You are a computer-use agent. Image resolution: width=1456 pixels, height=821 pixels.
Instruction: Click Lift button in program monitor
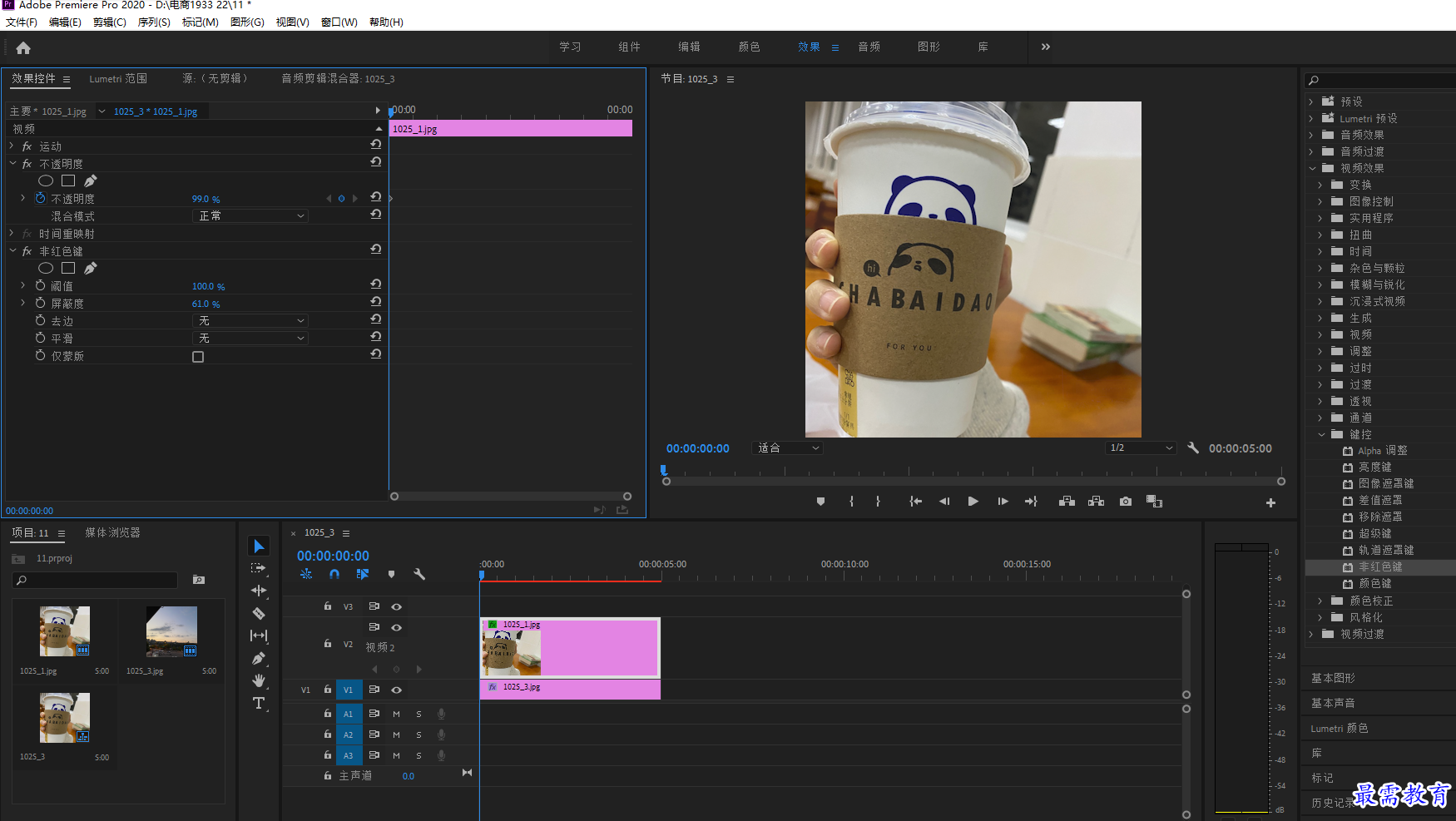point(1067,502)
